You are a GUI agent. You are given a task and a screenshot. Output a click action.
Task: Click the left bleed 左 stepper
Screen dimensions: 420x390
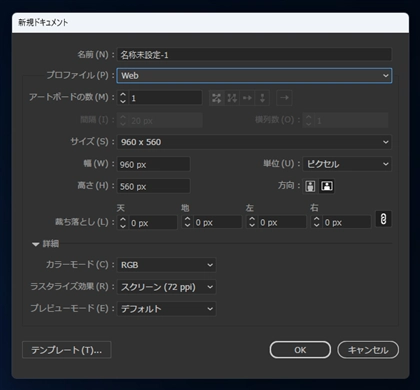[252, 222]
